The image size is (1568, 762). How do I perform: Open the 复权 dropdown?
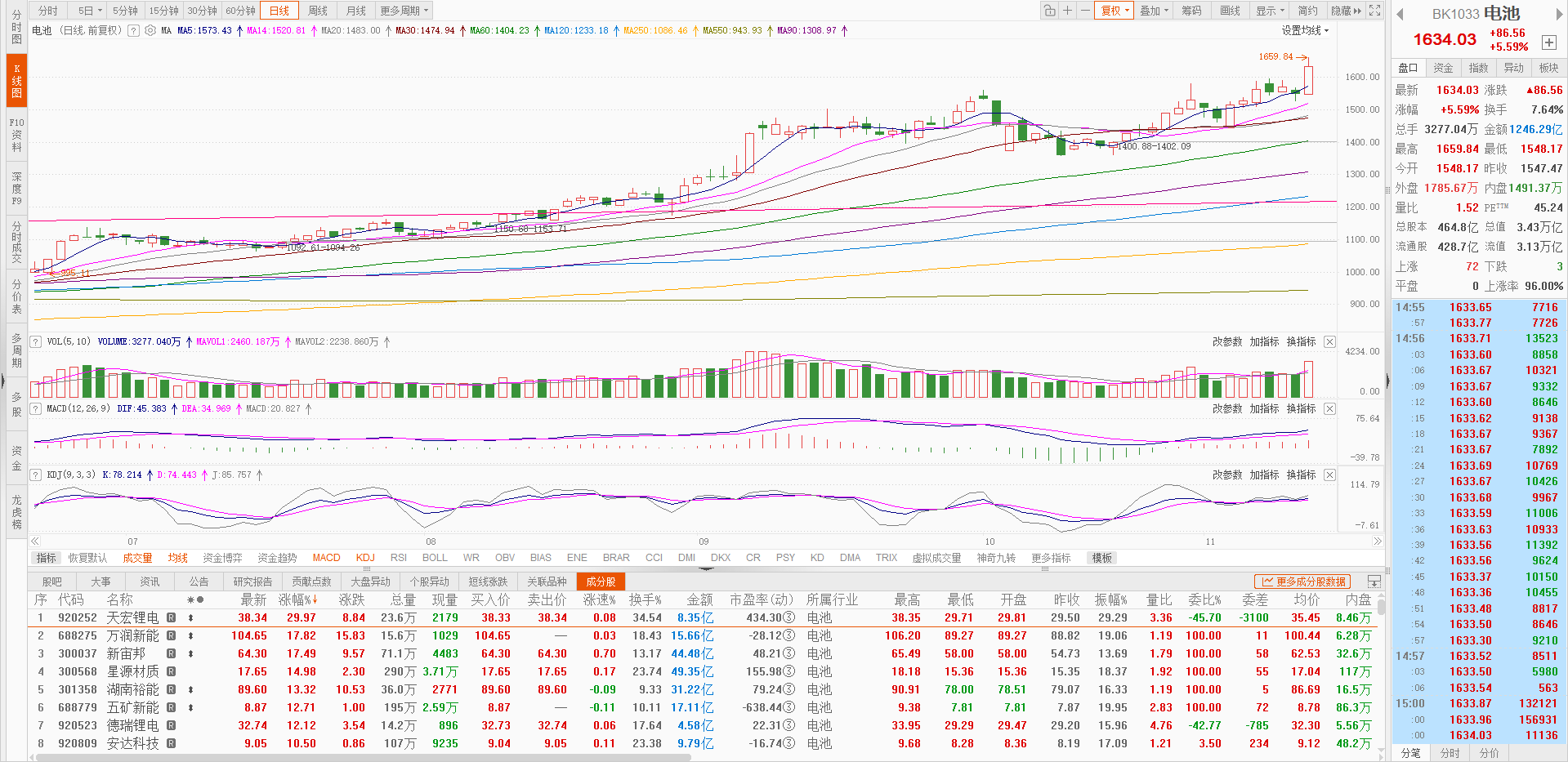(1115, 11)
